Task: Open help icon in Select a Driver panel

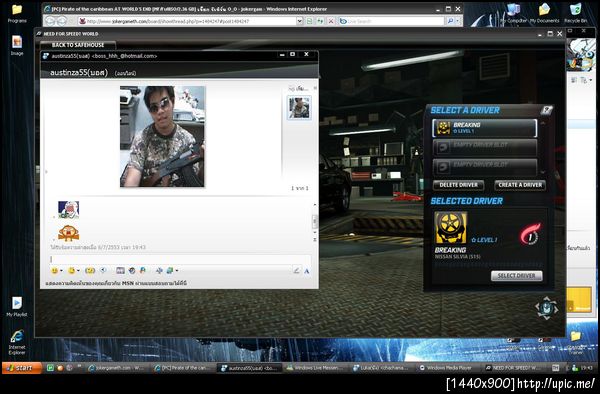Action: [547, 111]
